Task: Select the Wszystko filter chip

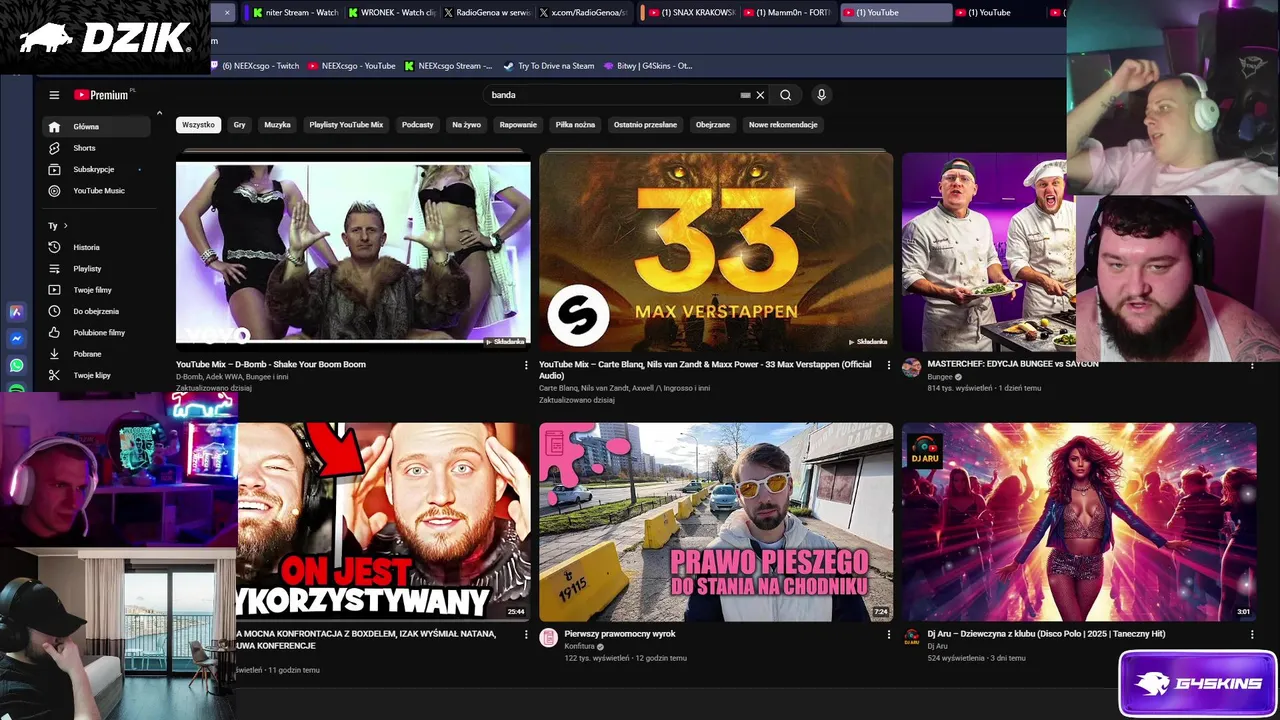Action: coord(198,125)
